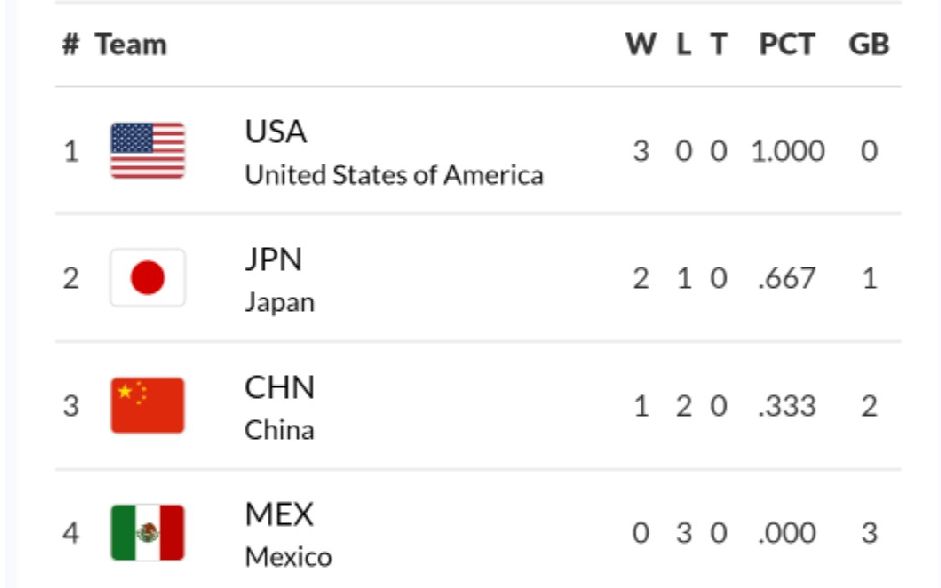Select the L column header
Screen dimensions: 941x588
tap(684, 45)
